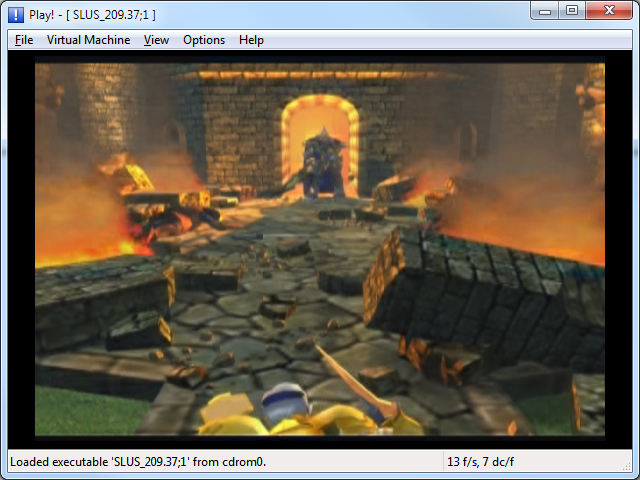Click the game display viewport
640x480 pixels.
point(320,249)
